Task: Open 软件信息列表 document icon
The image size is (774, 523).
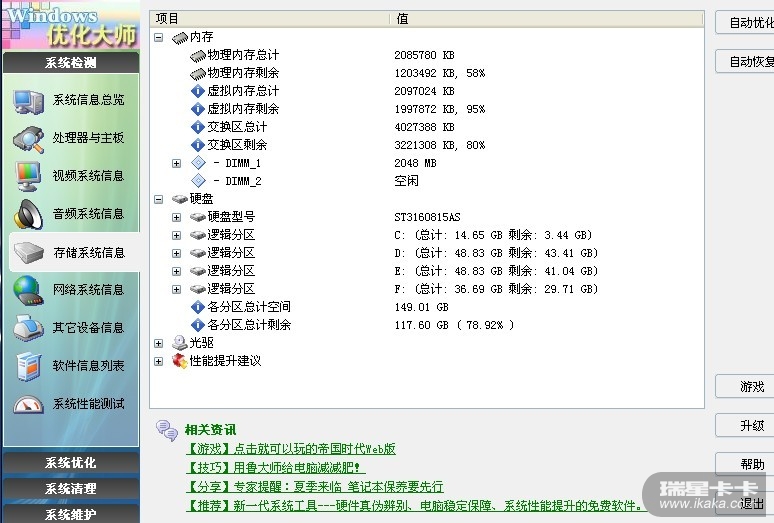Action: coord(29,366)
